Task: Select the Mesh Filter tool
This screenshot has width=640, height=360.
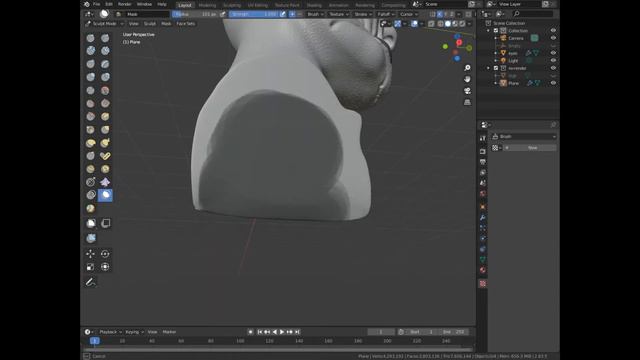Action: [91, 238]
